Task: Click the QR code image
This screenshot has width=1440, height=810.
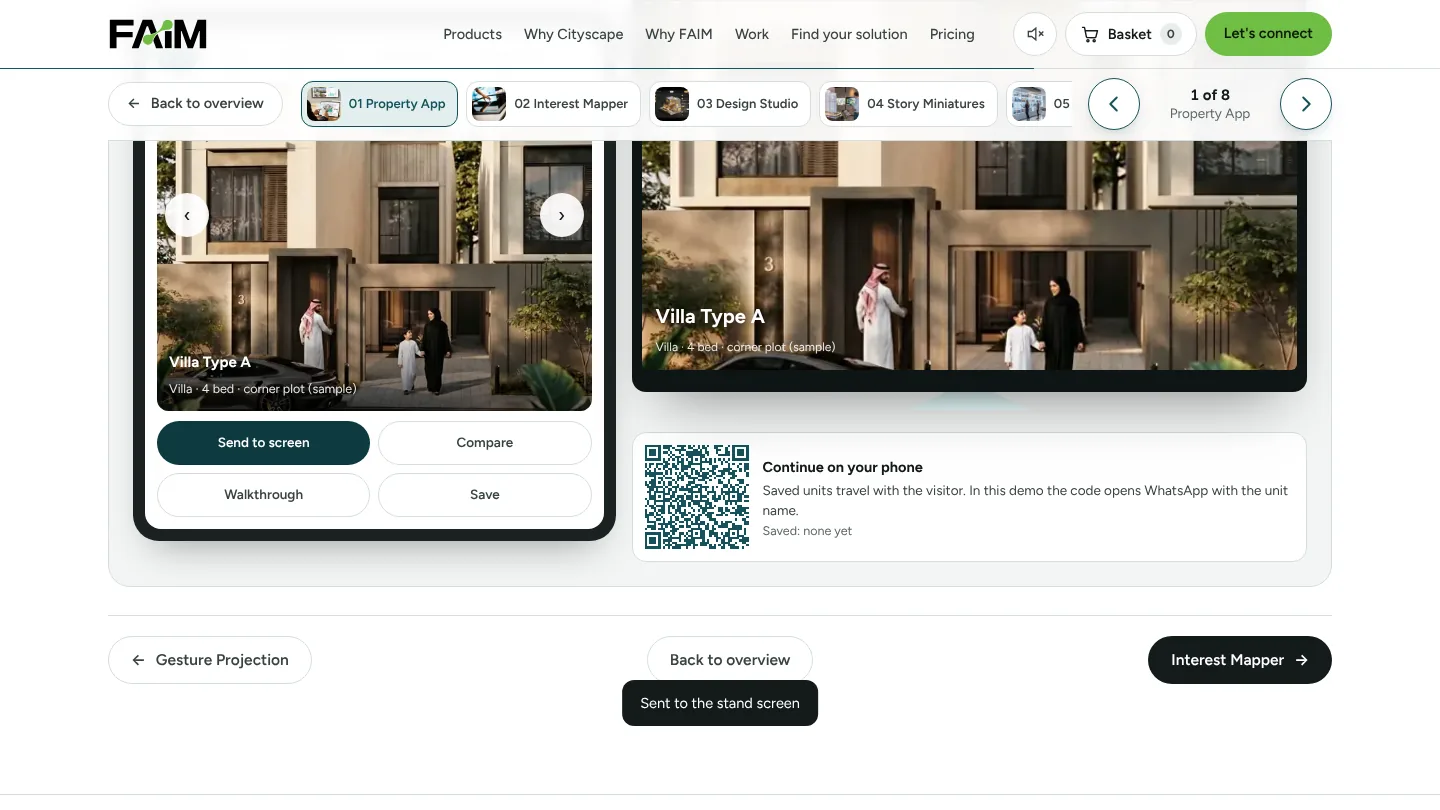Action: tap(697, 497)
